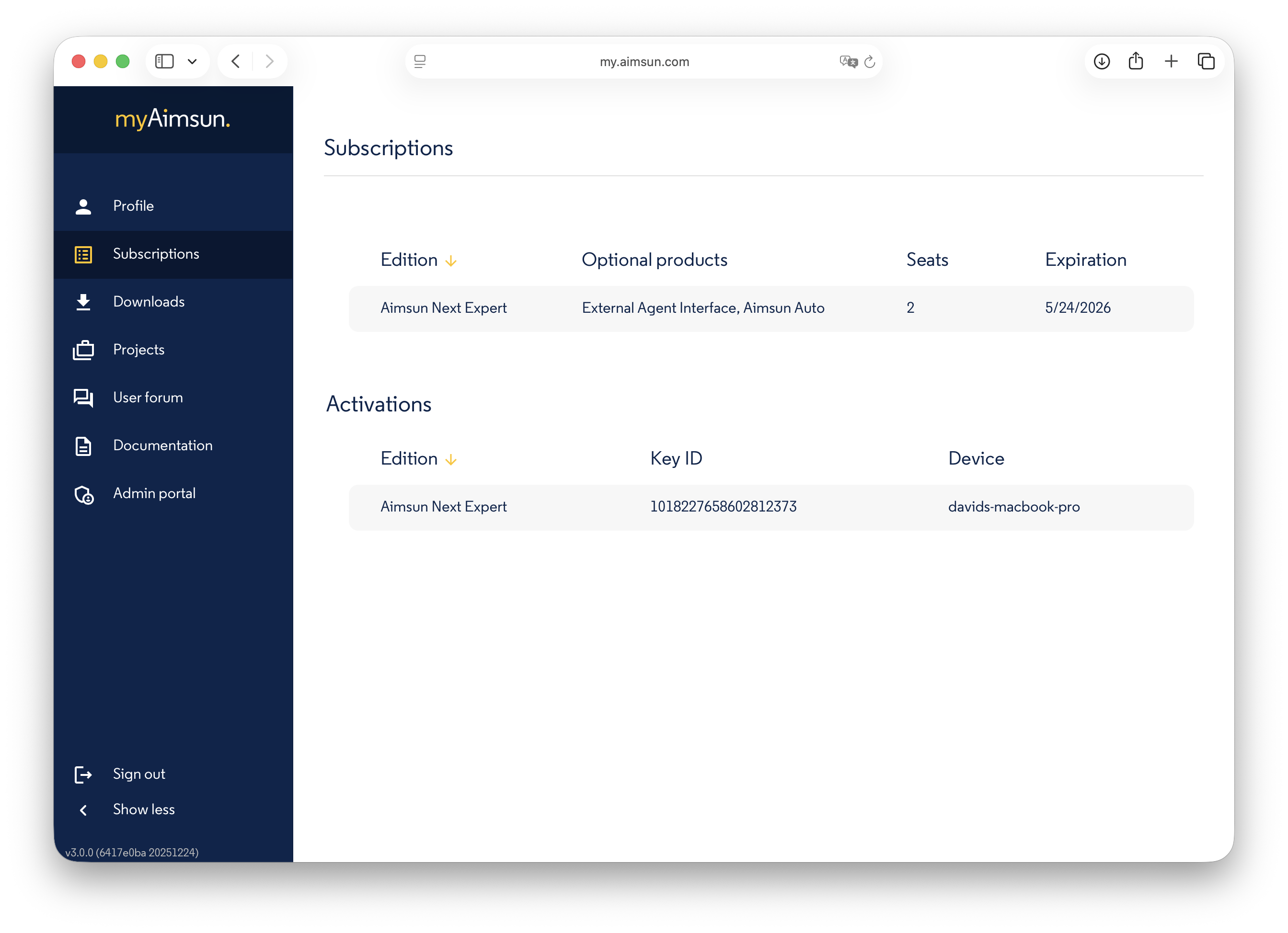Expand the tab group dropdown chevron
This screenshot has width=1288, height=933.
192,61
